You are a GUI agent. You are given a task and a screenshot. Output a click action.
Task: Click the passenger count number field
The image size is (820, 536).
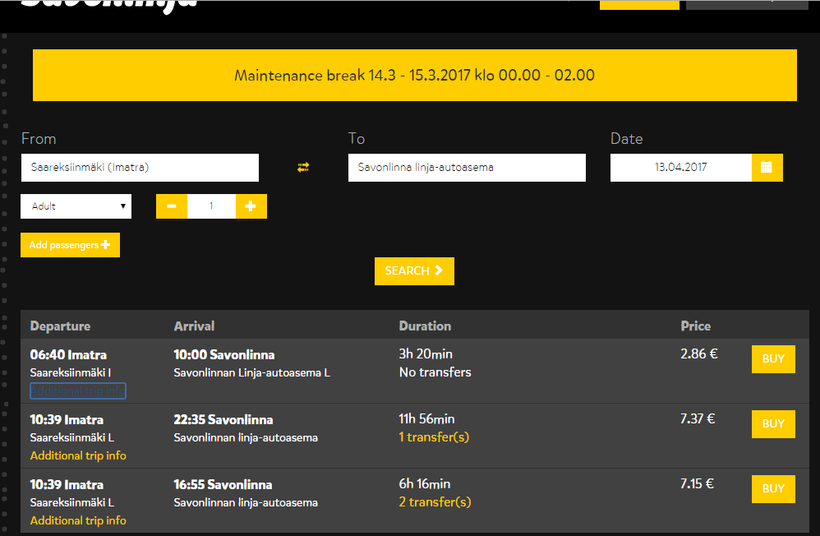[211, 206]
